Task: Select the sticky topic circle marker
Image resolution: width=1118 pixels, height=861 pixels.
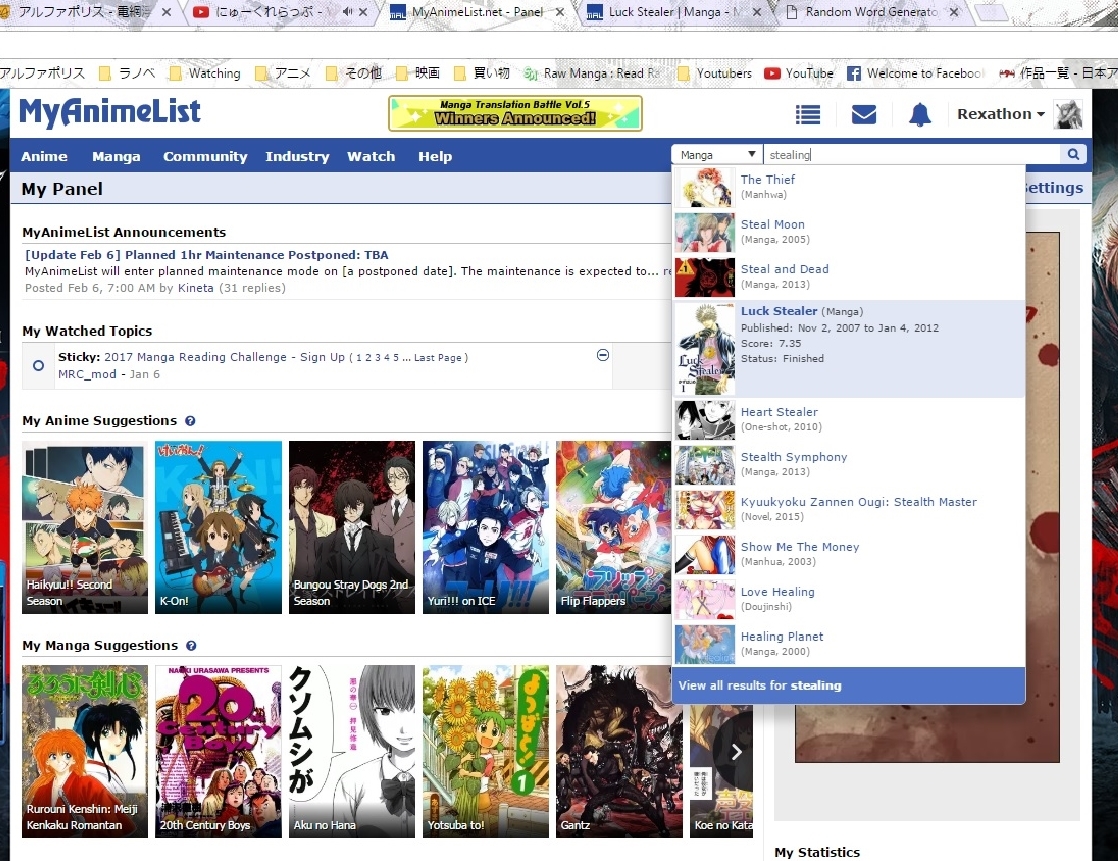Action: [x=39, y=366]
